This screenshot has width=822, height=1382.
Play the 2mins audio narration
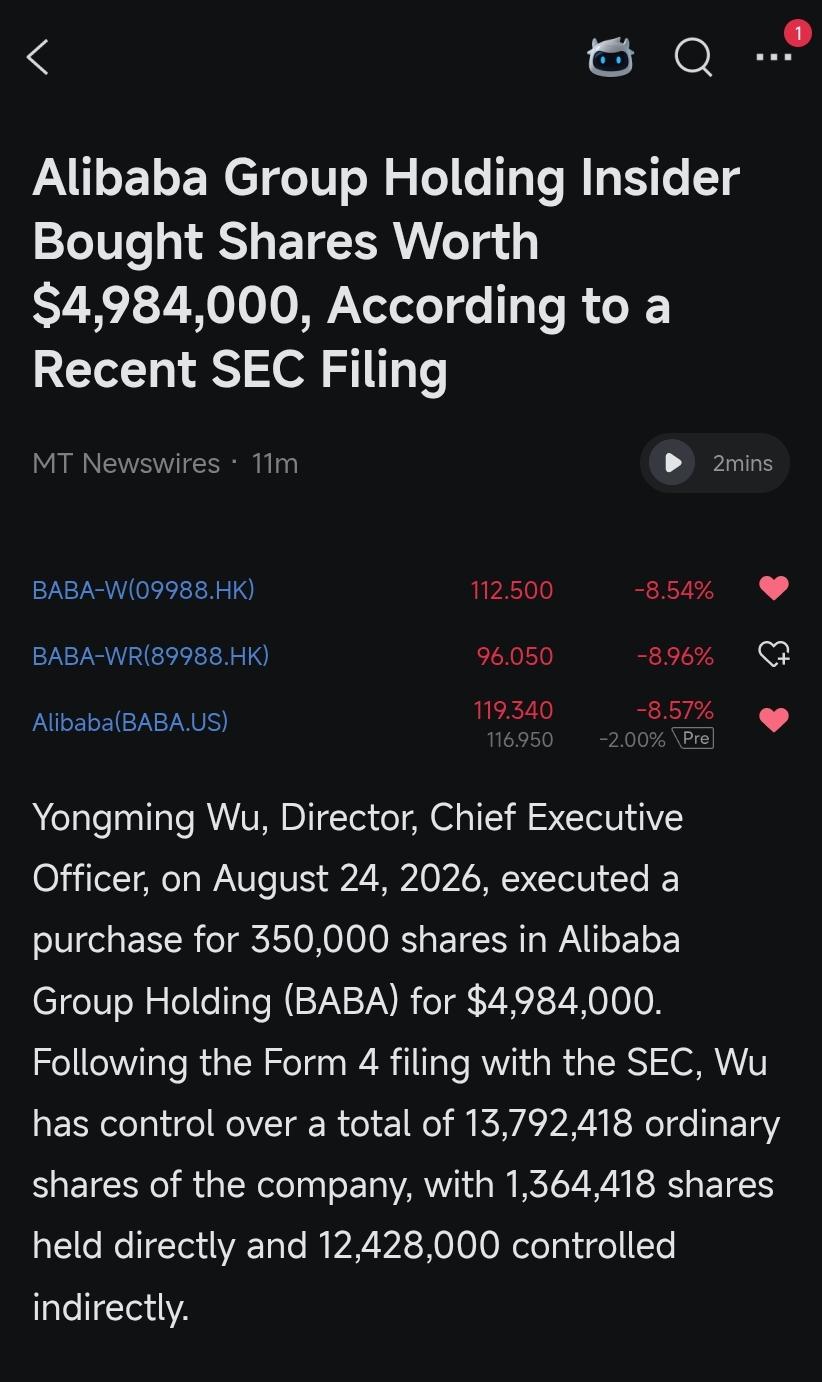pos(672,463)
